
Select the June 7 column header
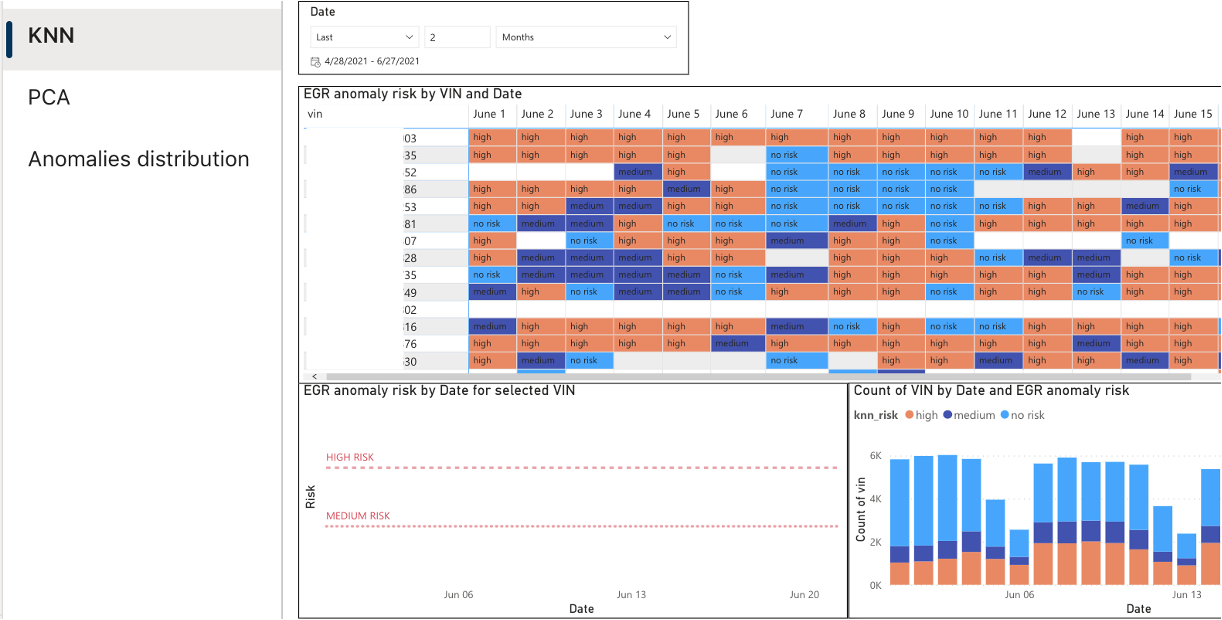[x=787, y=114]
